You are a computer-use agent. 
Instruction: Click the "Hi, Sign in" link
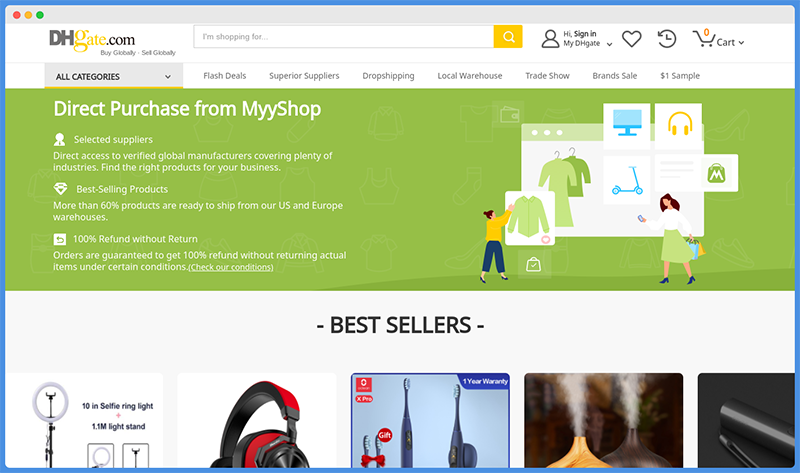(x=580, y=34)
